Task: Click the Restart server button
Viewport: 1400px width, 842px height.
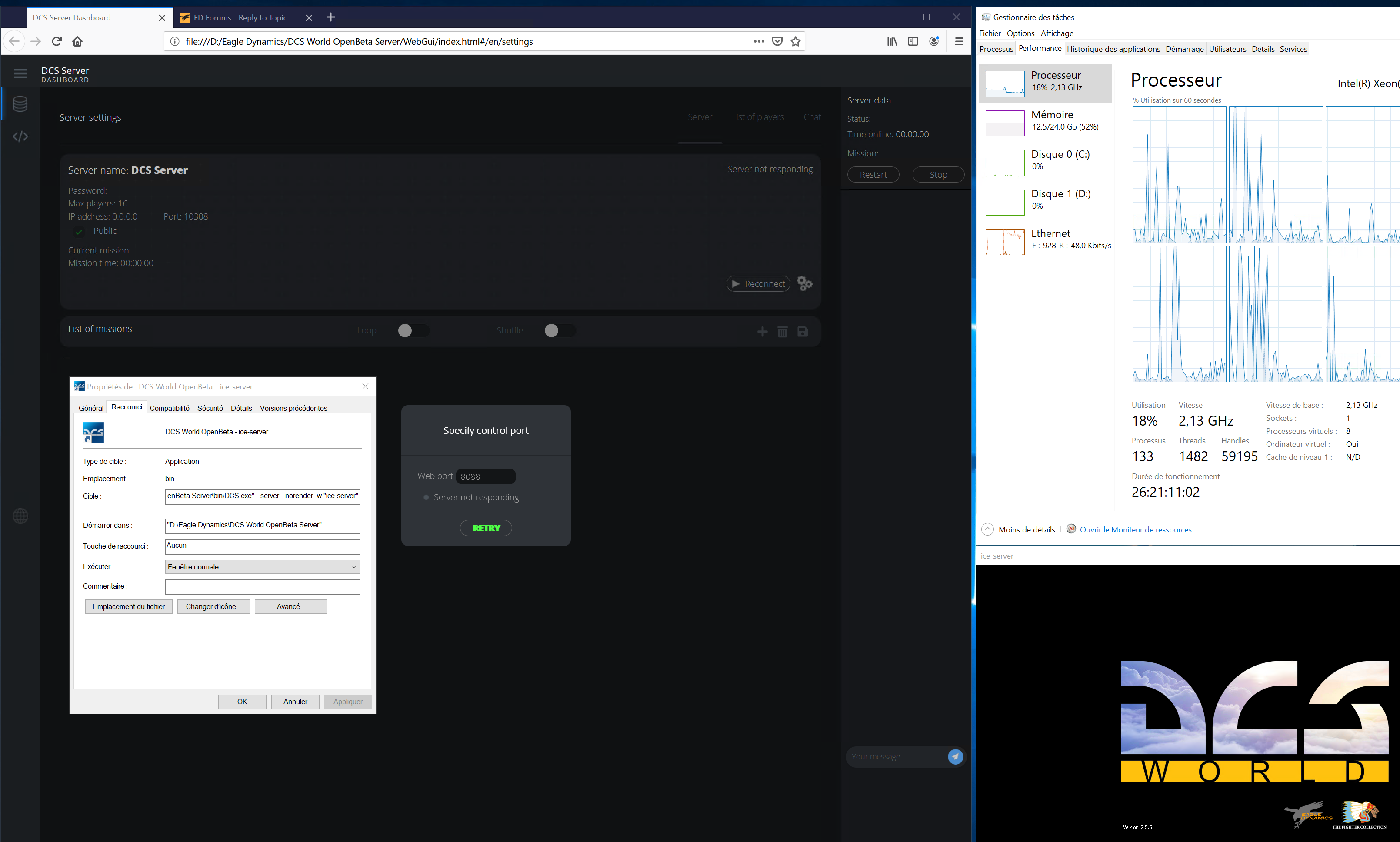Action: [873, 175]
